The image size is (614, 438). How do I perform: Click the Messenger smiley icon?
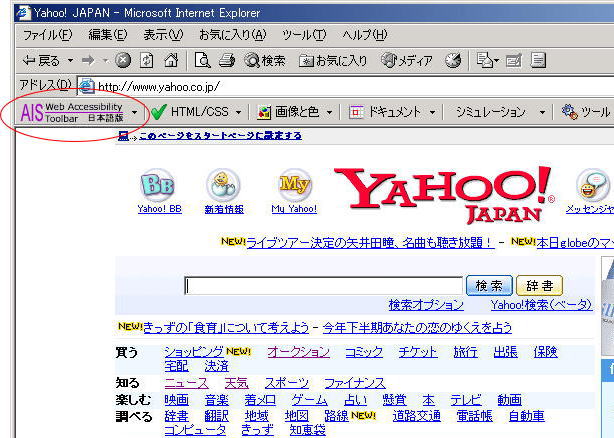(593, 185)
